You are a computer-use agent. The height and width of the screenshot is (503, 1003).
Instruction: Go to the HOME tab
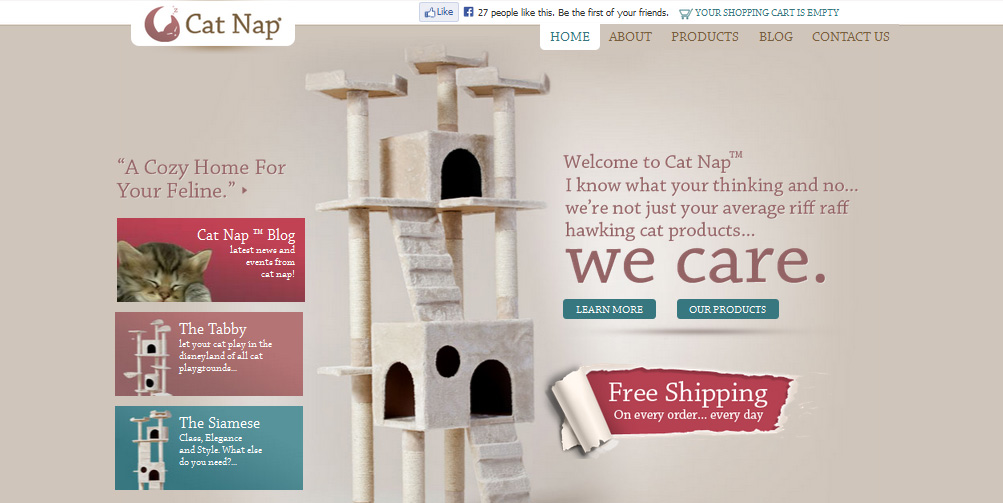(570, 37)
